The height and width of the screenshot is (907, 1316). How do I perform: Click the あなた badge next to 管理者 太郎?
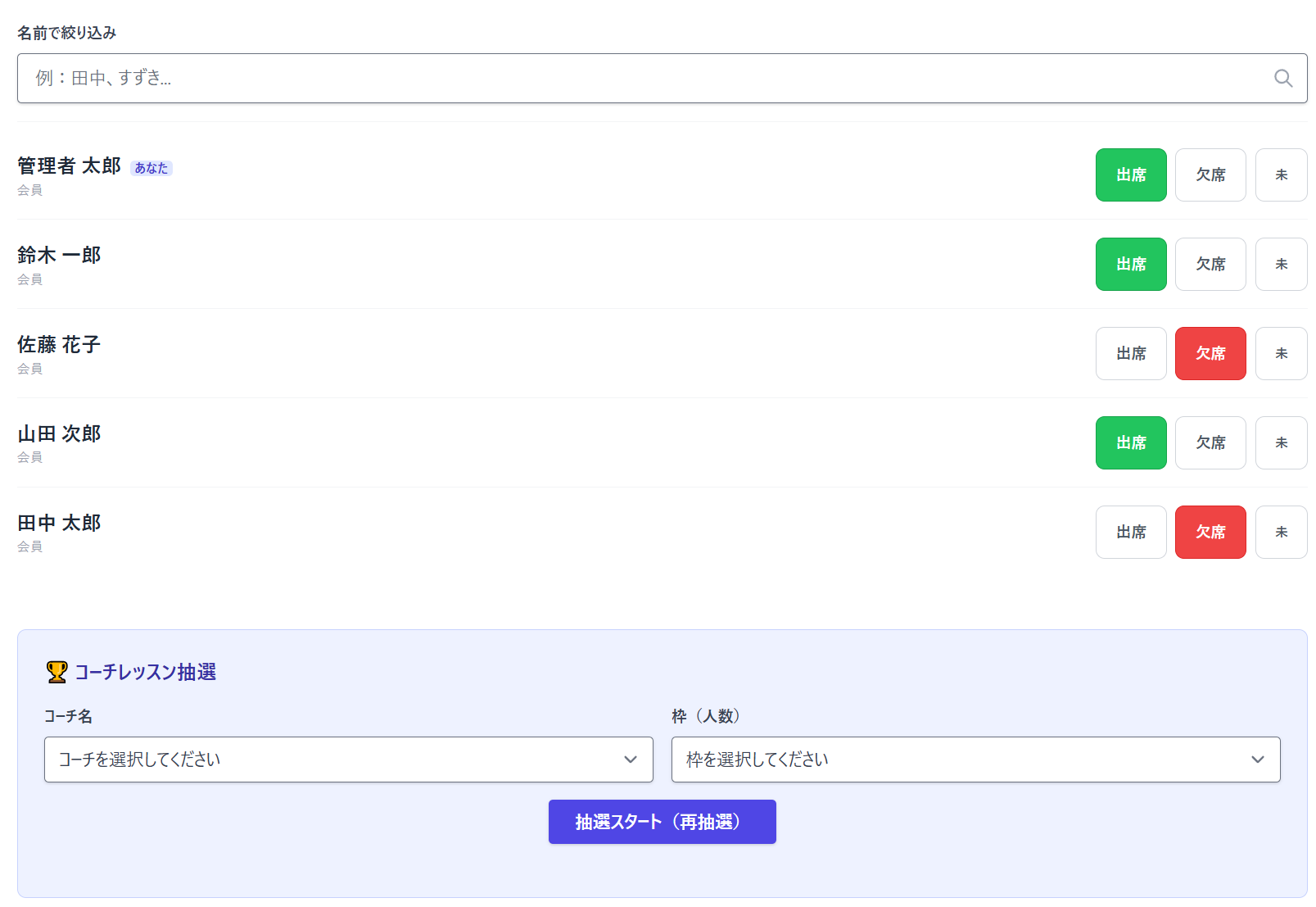coord(151,168)
